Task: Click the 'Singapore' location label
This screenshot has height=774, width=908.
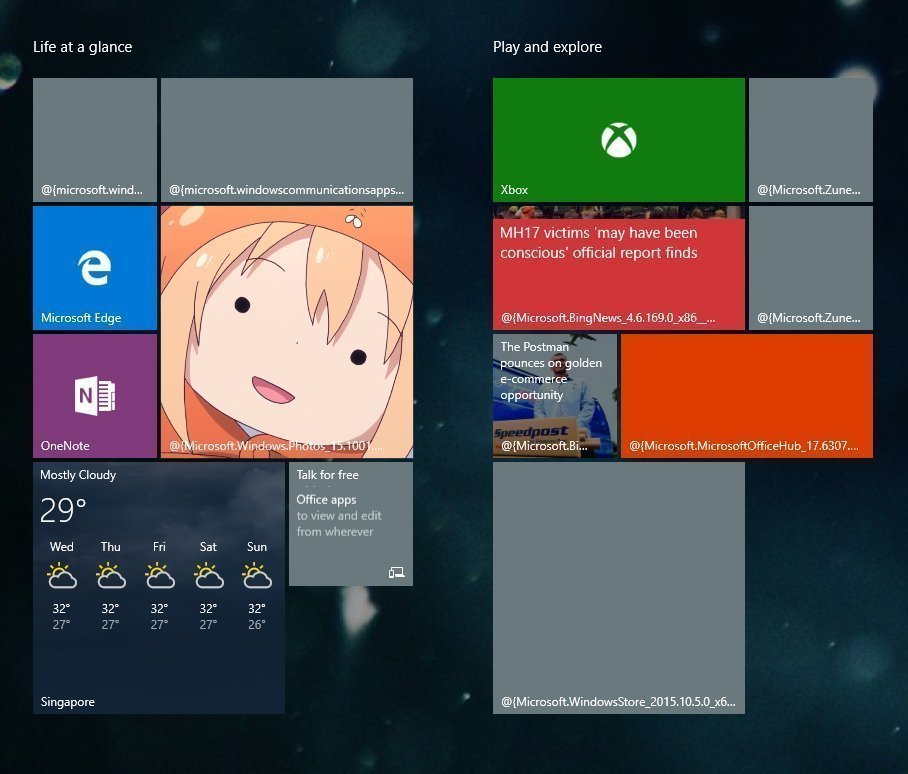Action: (x=68, y=702)
